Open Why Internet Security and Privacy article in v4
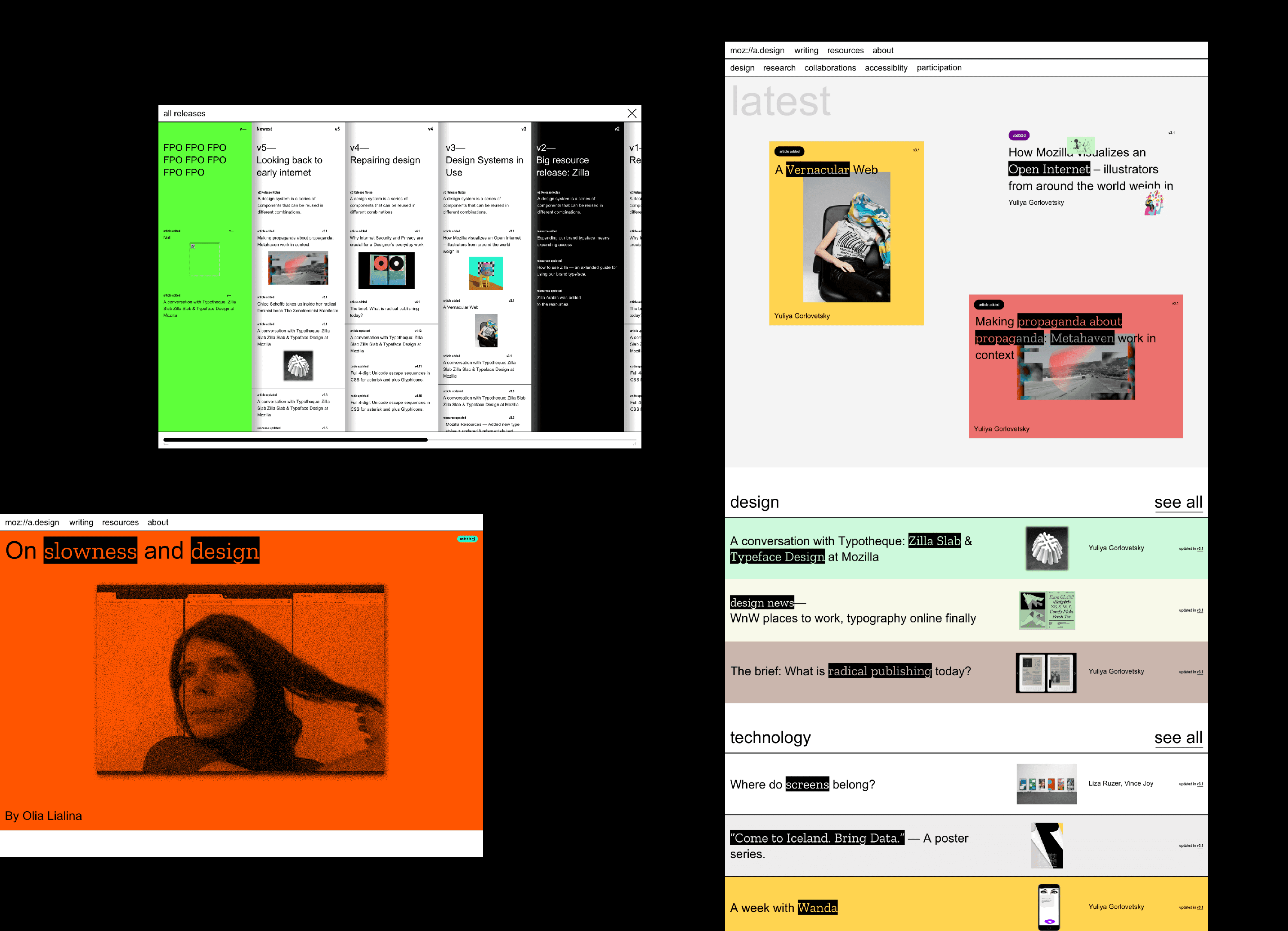Viewport: 1288px width, 931px height. point(386,241)
